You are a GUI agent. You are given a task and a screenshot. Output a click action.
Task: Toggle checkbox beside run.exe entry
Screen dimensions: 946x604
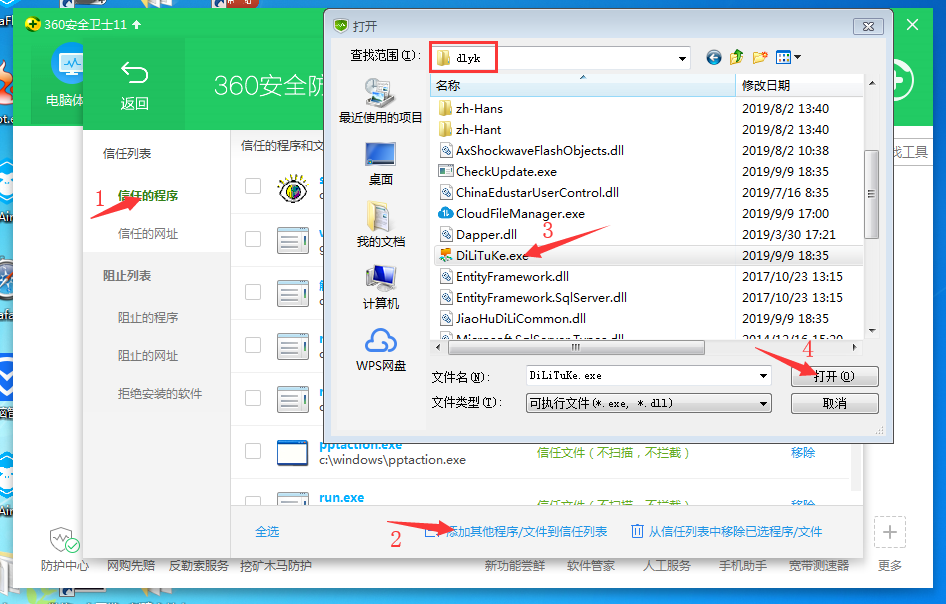[x=253, y=504]
